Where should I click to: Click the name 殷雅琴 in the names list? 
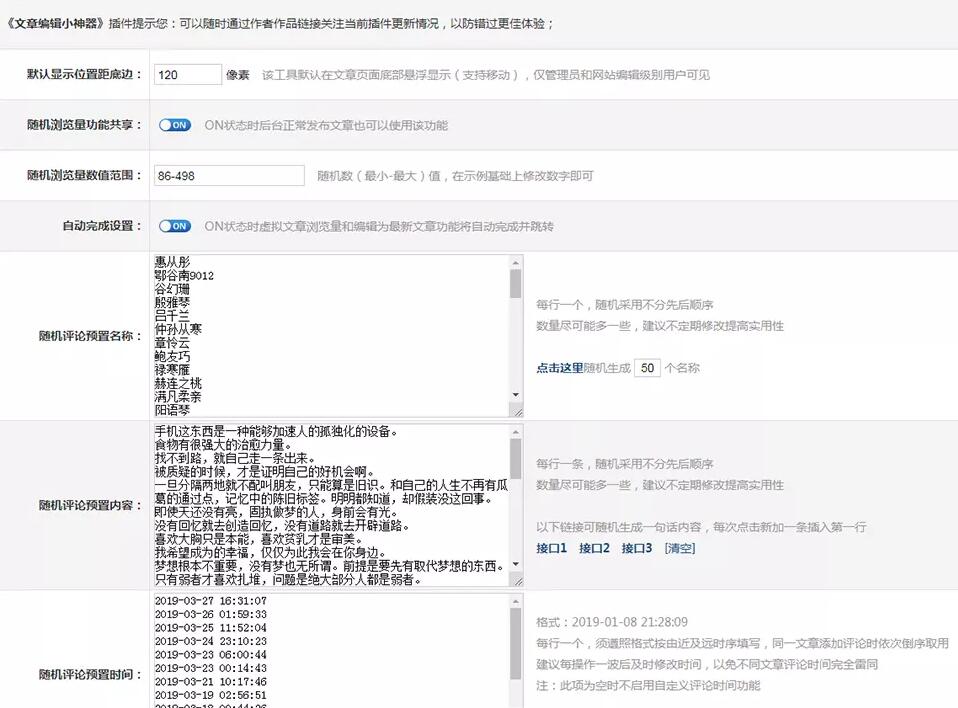(x=172, y=302)
